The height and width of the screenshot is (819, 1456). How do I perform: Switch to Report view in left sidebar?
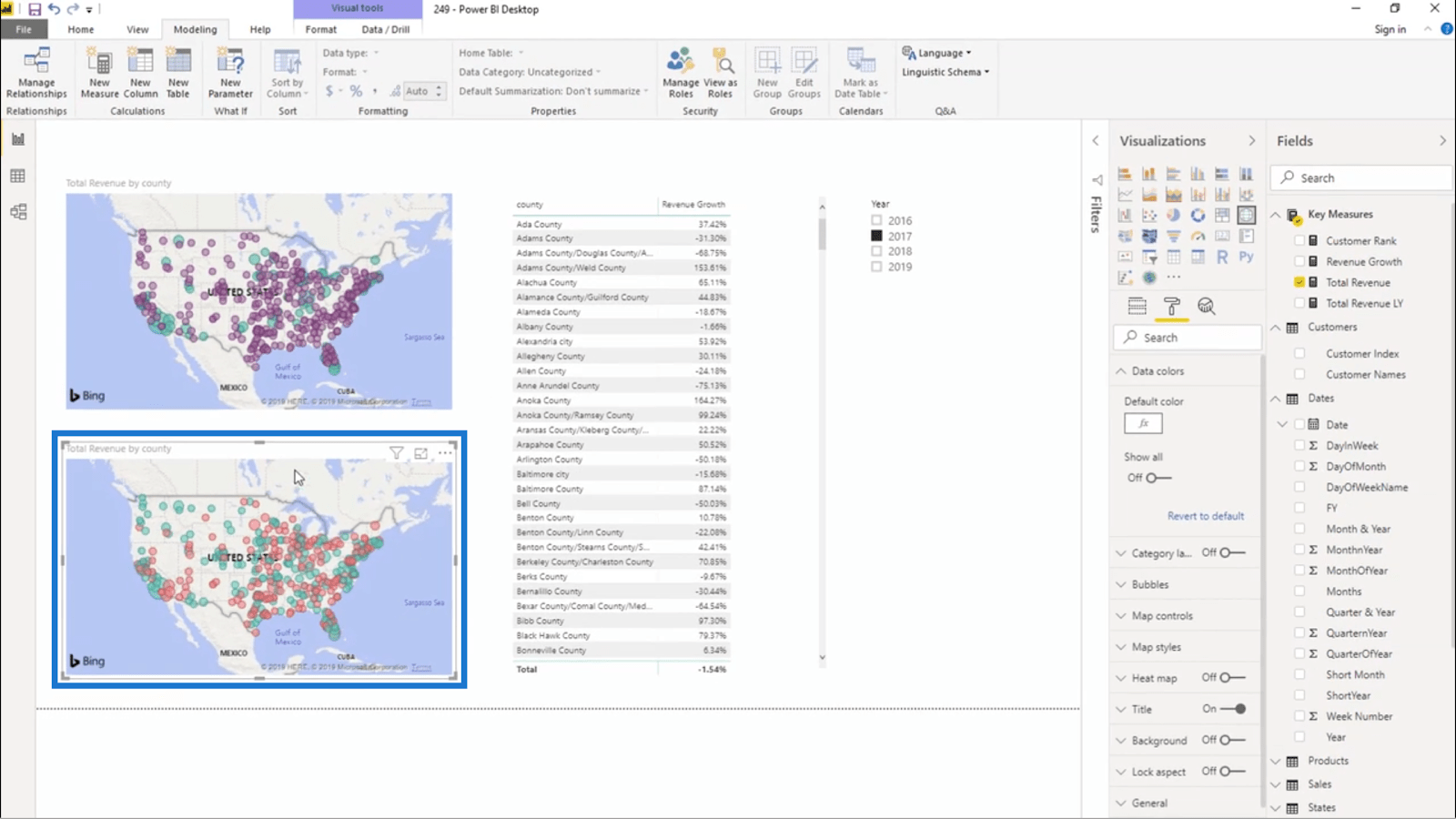18,139
